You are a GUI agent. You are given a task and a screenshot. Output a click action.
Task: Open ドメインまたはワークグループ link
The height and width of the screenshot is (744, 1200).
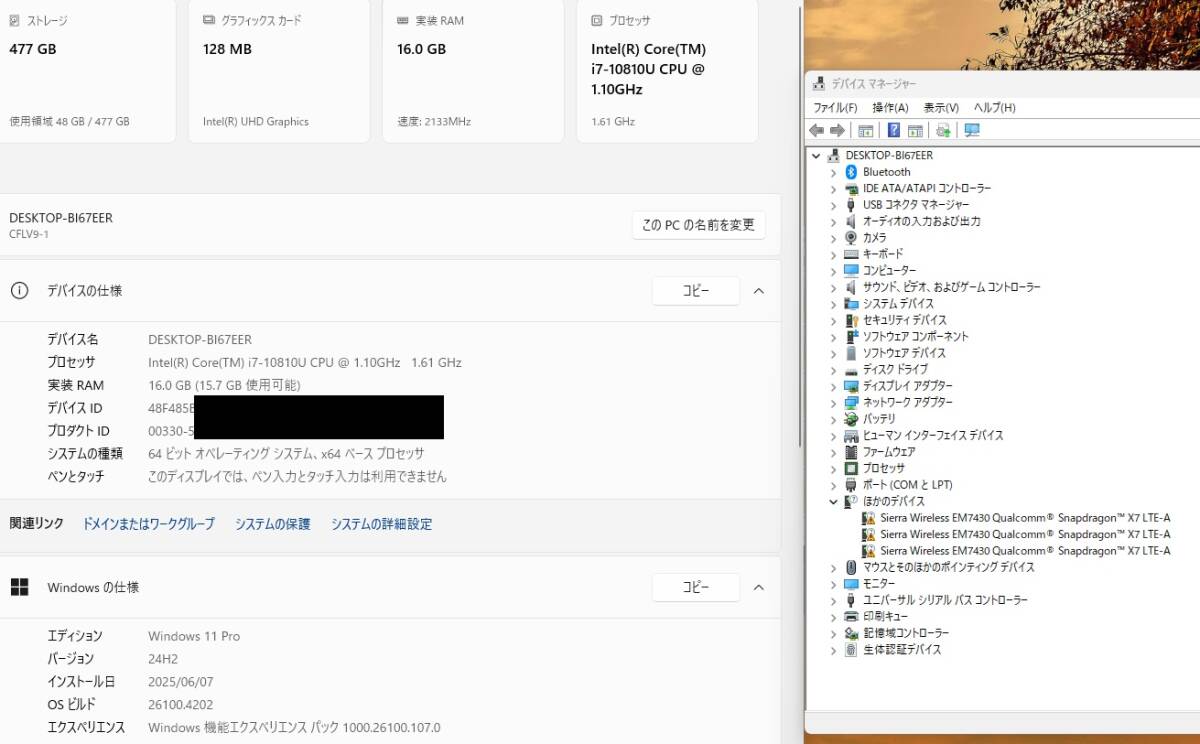(149, 524)
